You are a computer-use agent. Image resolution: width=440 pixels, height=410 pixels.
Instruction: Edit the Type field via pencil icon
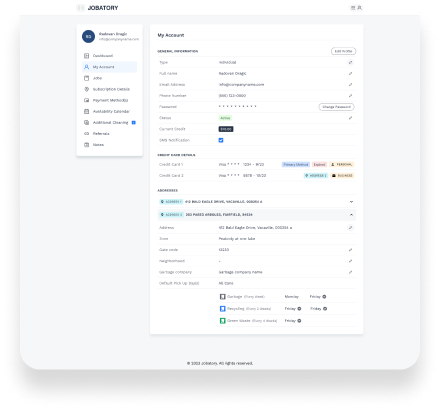350,62
